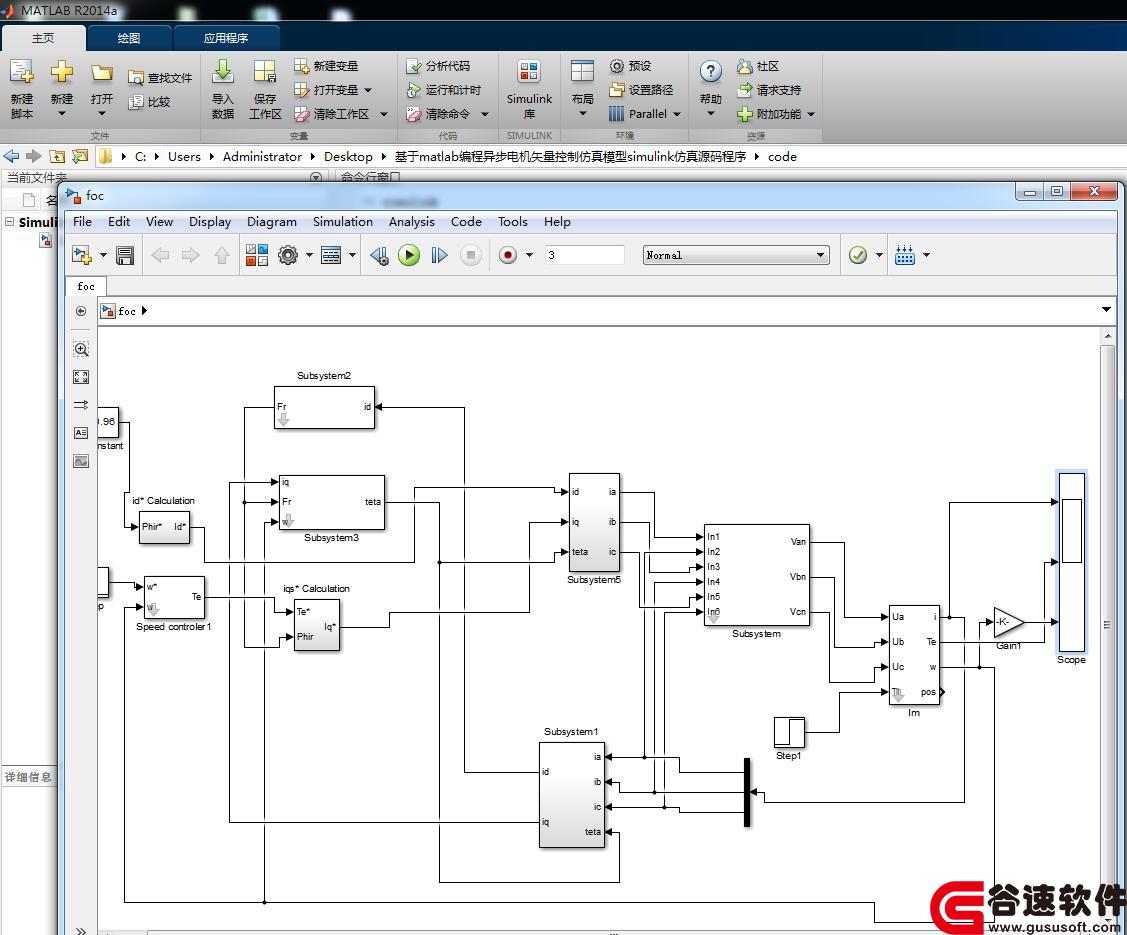The image size is (1127, 935).
Task: Click the zoom in tool in the palette
Action: point(81,350)
